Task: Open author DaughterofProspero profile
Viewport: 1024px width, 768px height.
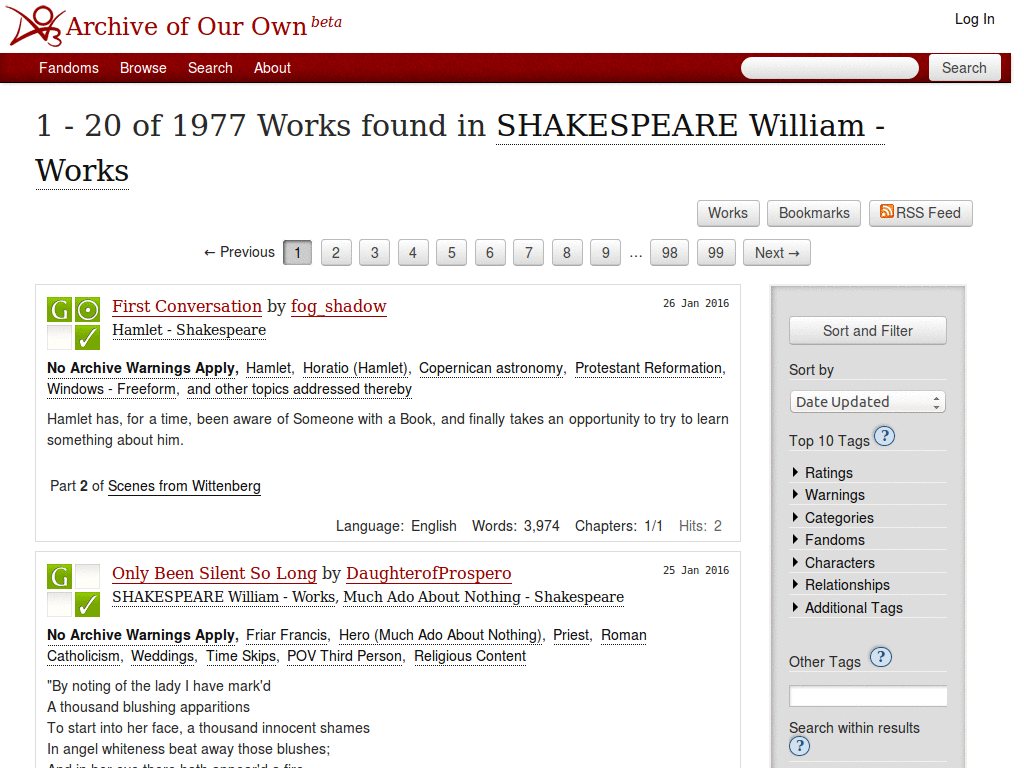Action: coord(428,573)
